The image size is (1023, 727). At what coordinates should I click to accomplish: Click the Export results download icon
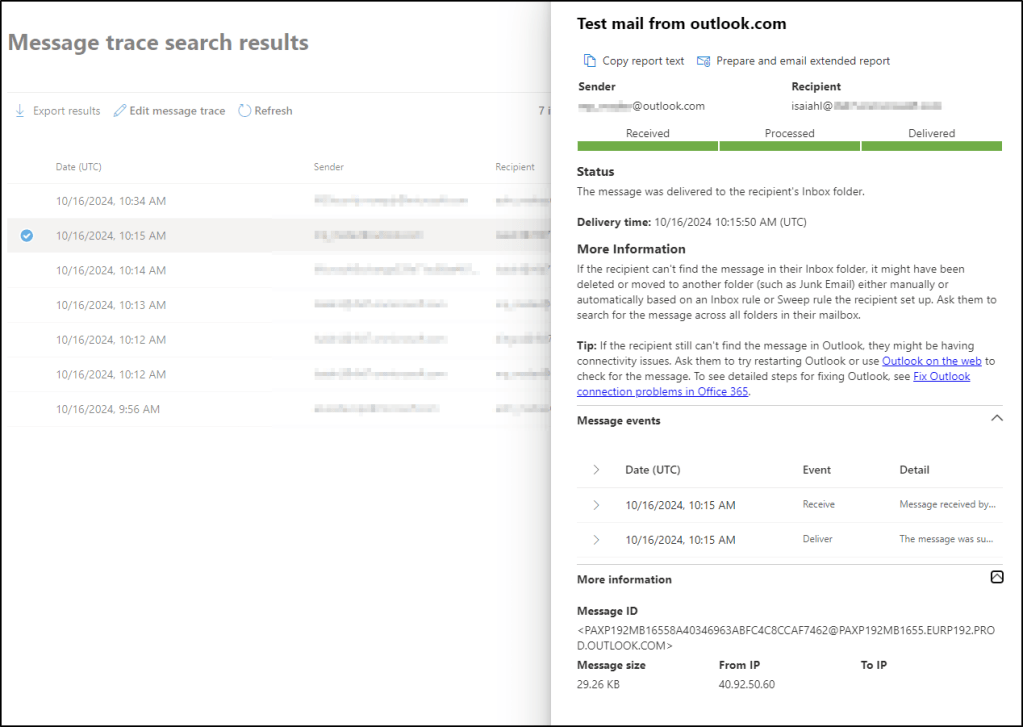20,111
